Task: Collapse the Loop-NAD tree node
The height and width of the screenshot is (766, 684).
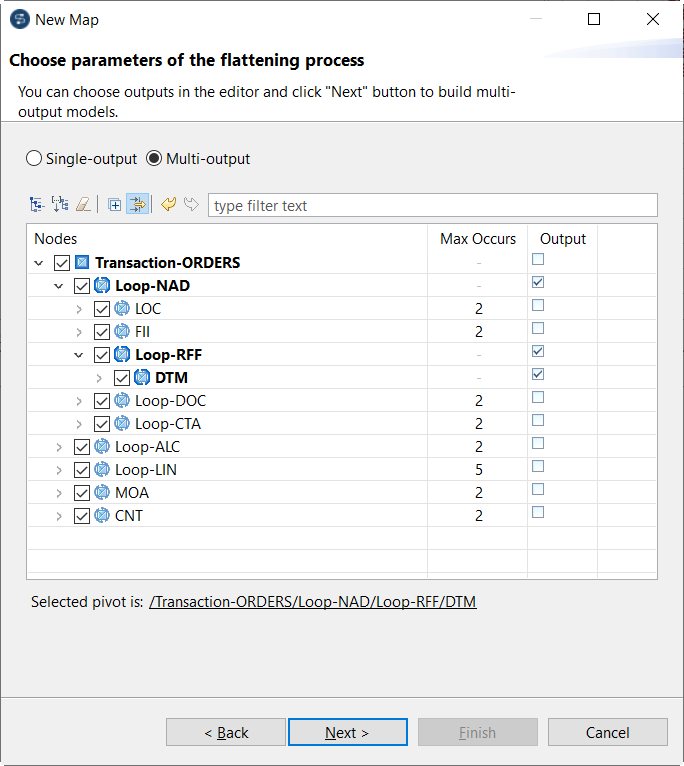Action: [59, 286]
